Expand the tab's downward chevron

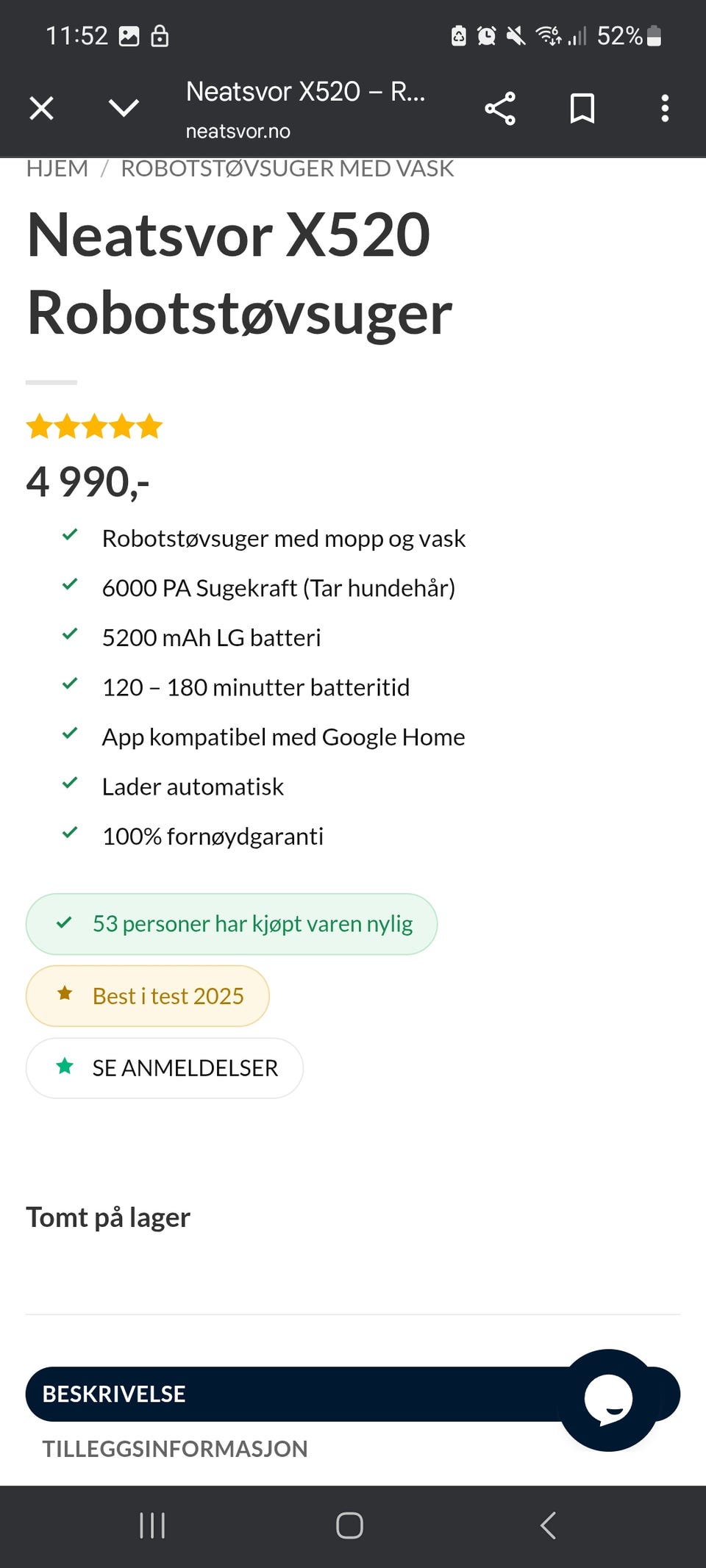pyautogui.click(x=124, y=109)
